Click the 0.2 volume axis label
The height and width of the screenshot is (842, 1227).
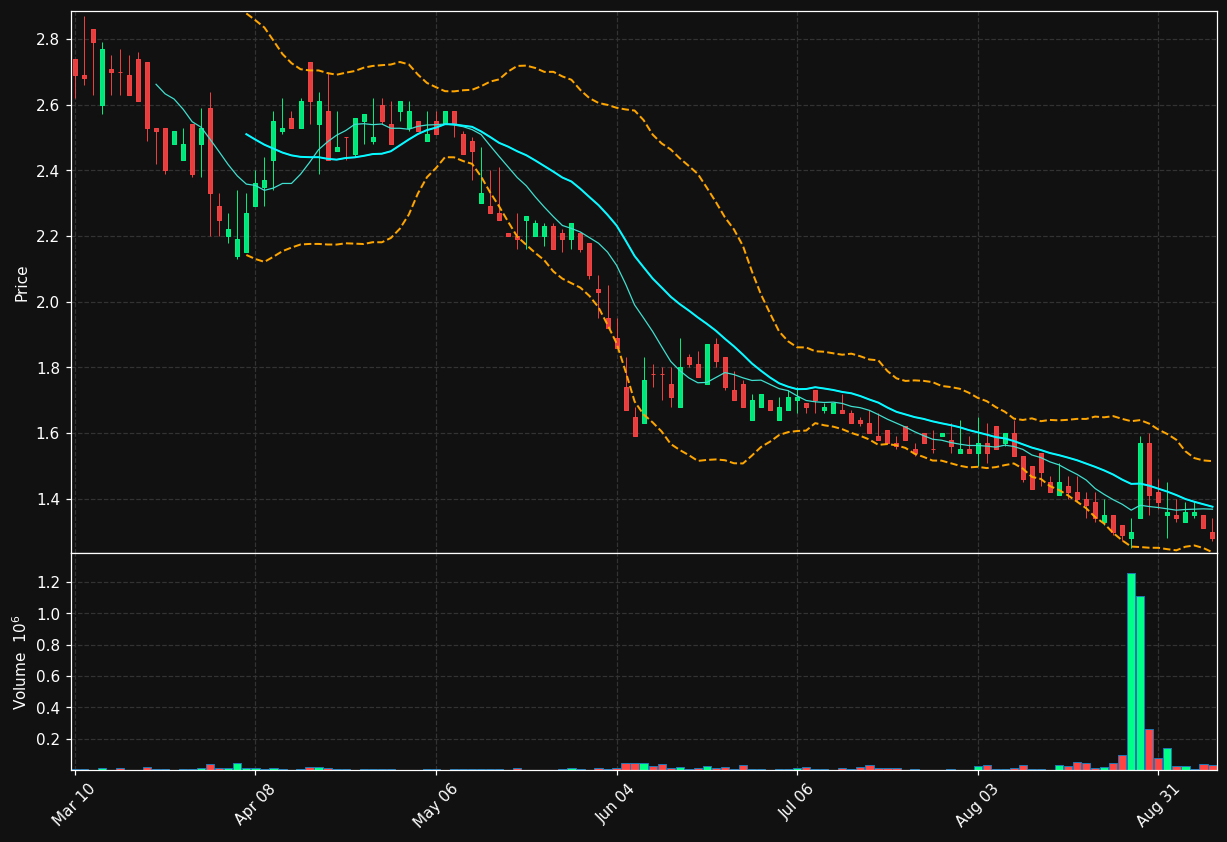(47, 740)
